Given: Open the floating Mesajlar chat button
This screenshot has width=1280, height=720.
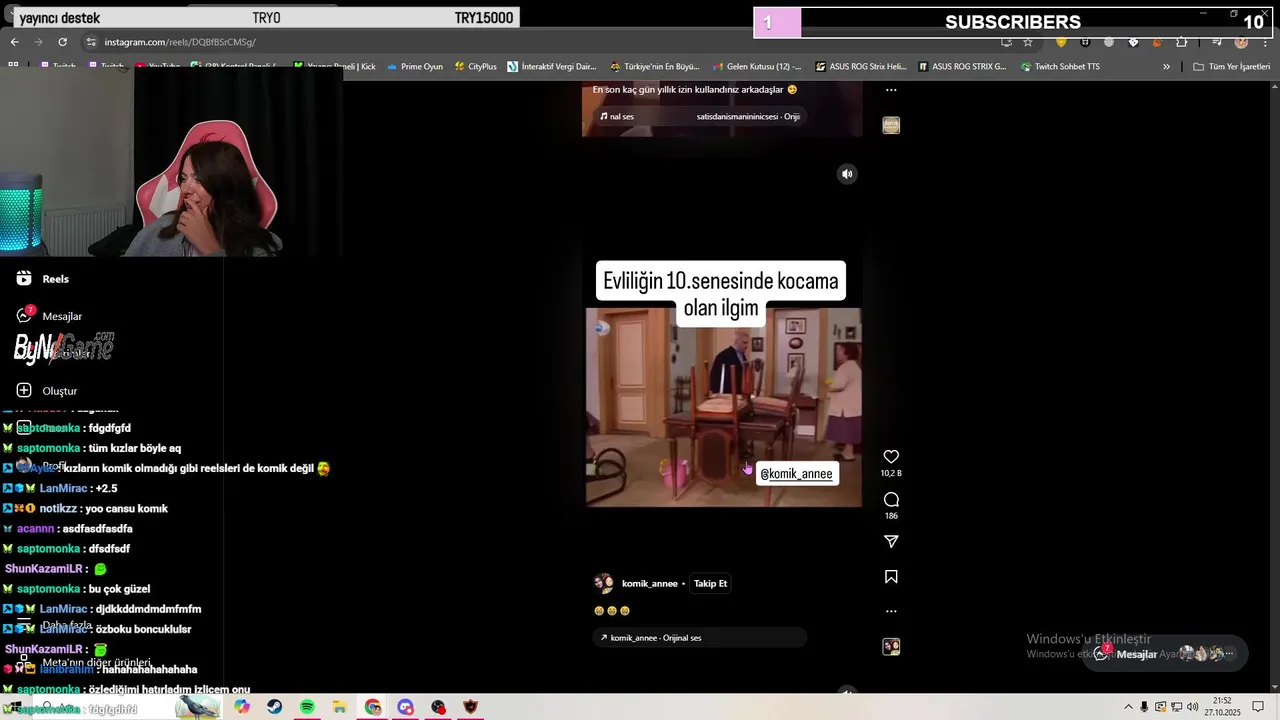Looking at the screenshot, I should (1164, 654).
